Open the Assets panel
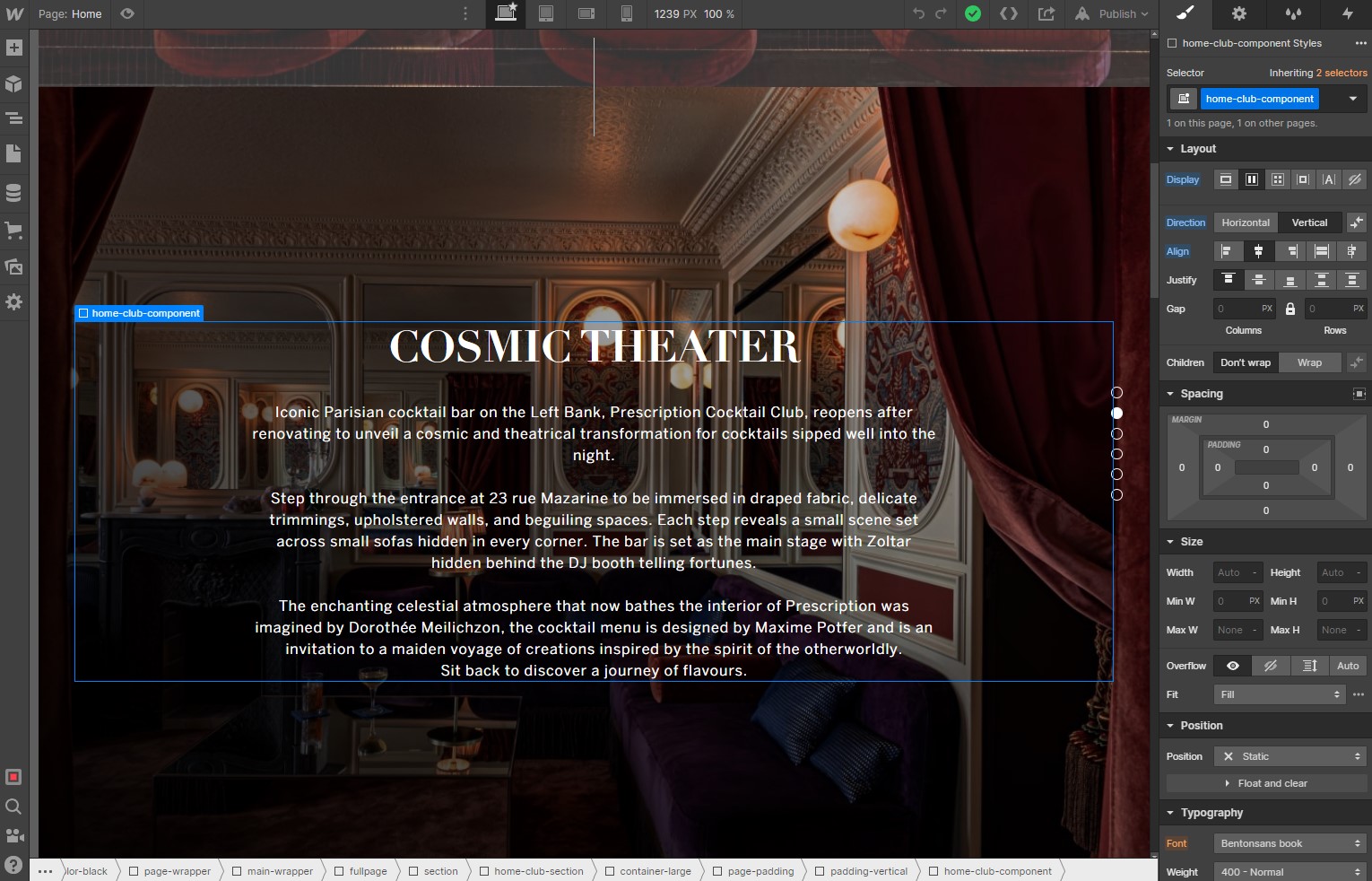1372x881 pixels. click(13, 266)
